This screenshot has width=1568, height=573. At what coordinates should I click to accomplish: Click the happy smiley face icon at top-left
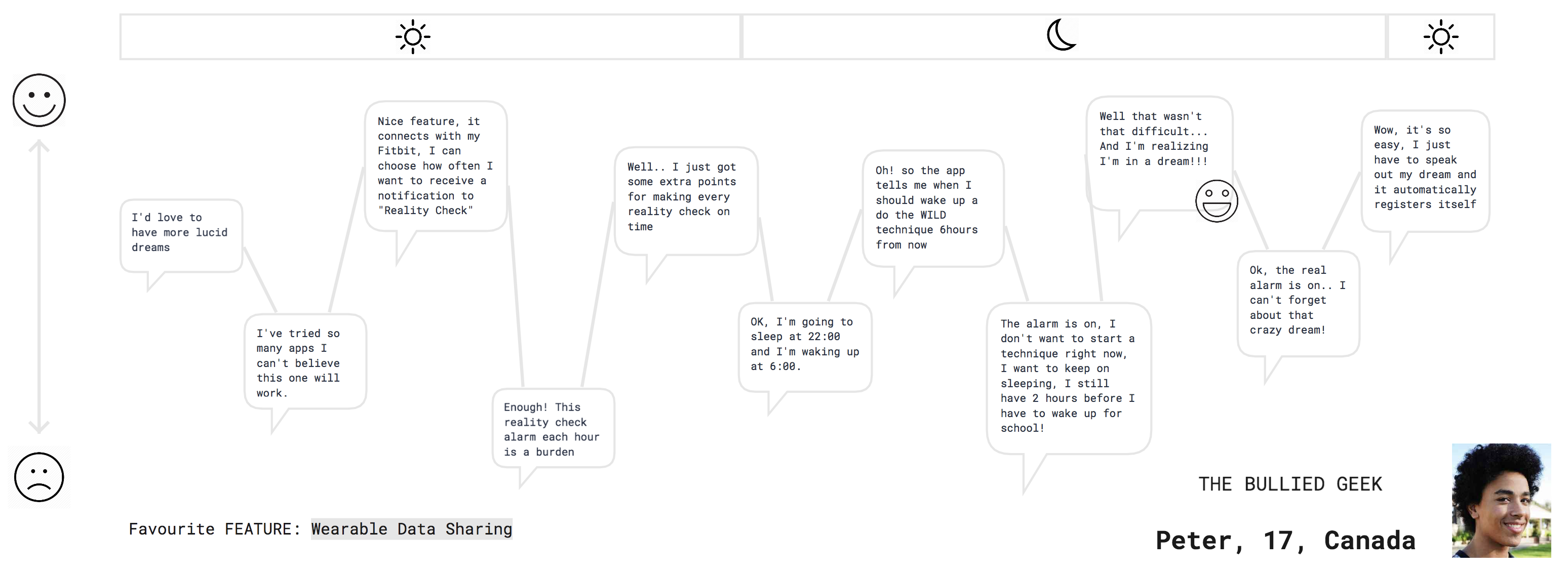pos(40,102)
